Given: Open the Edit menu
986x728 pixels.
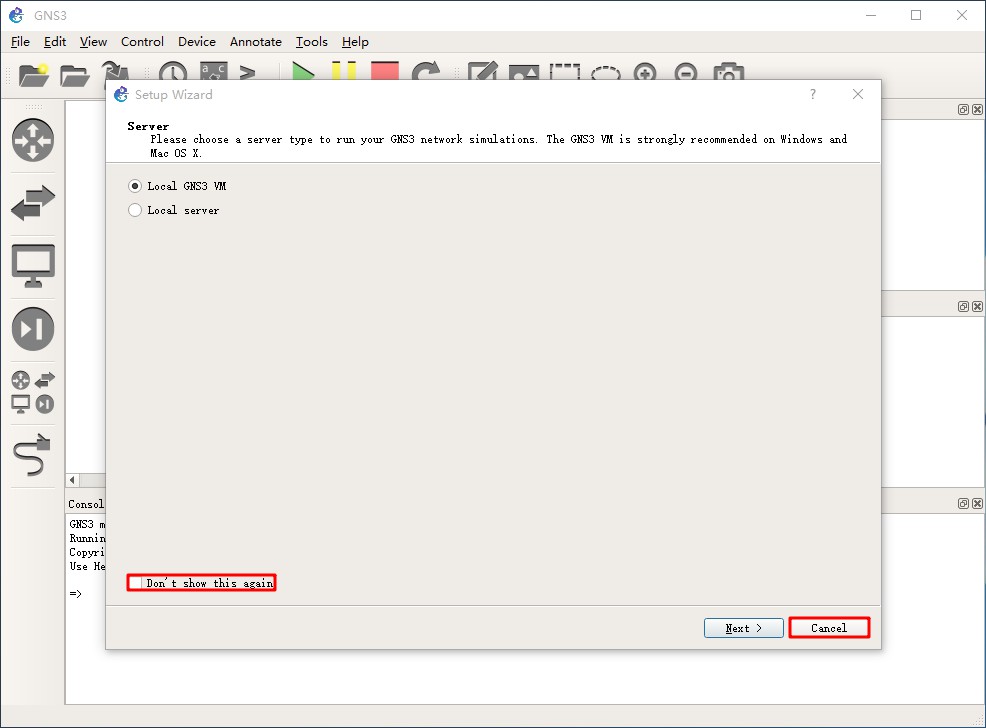Looking at the screenshot, I should (55, 41).
